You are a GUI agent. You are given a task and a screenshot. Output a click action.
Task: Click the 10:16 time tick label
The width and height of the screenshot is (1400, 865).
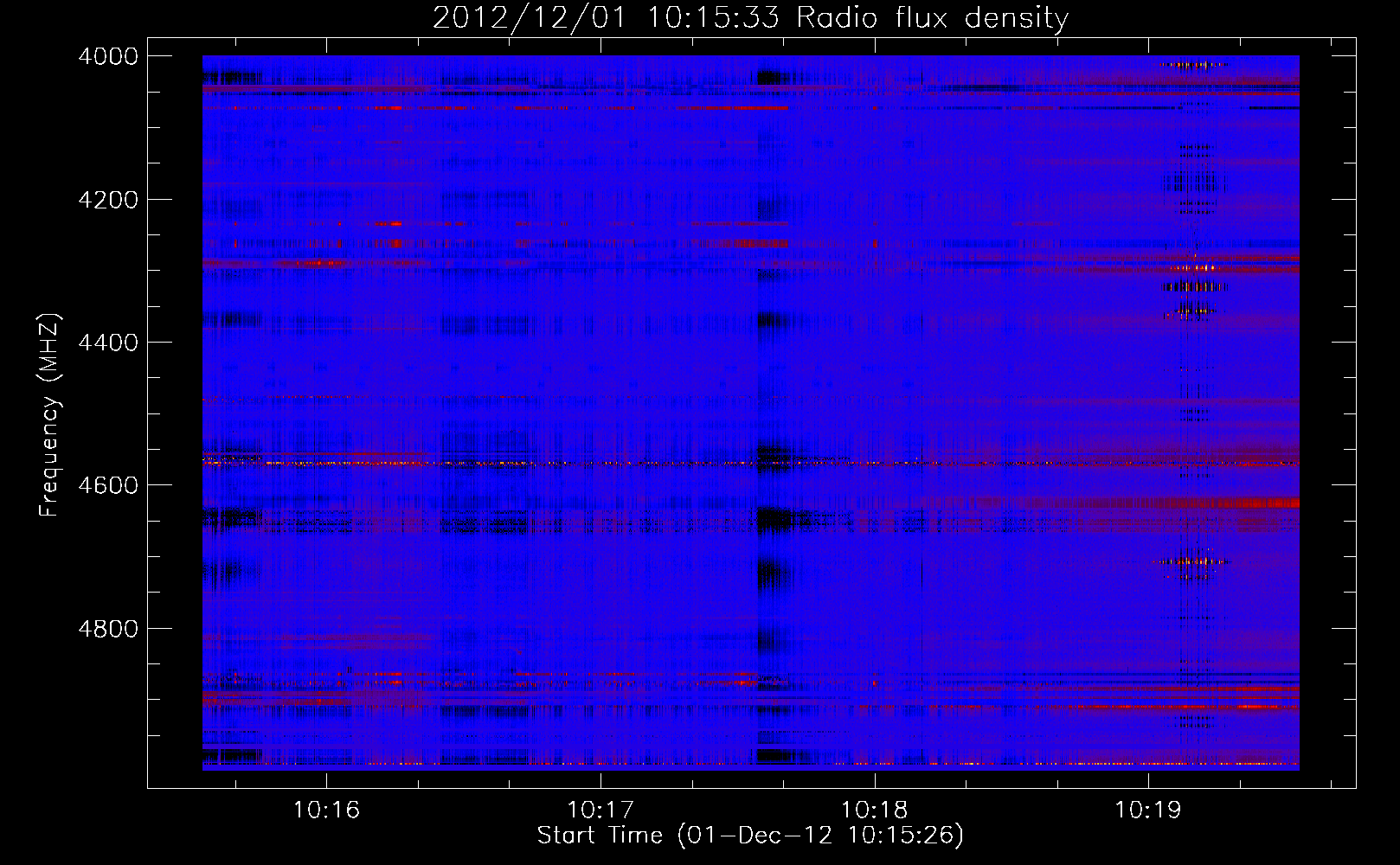(x=326, y=810)
